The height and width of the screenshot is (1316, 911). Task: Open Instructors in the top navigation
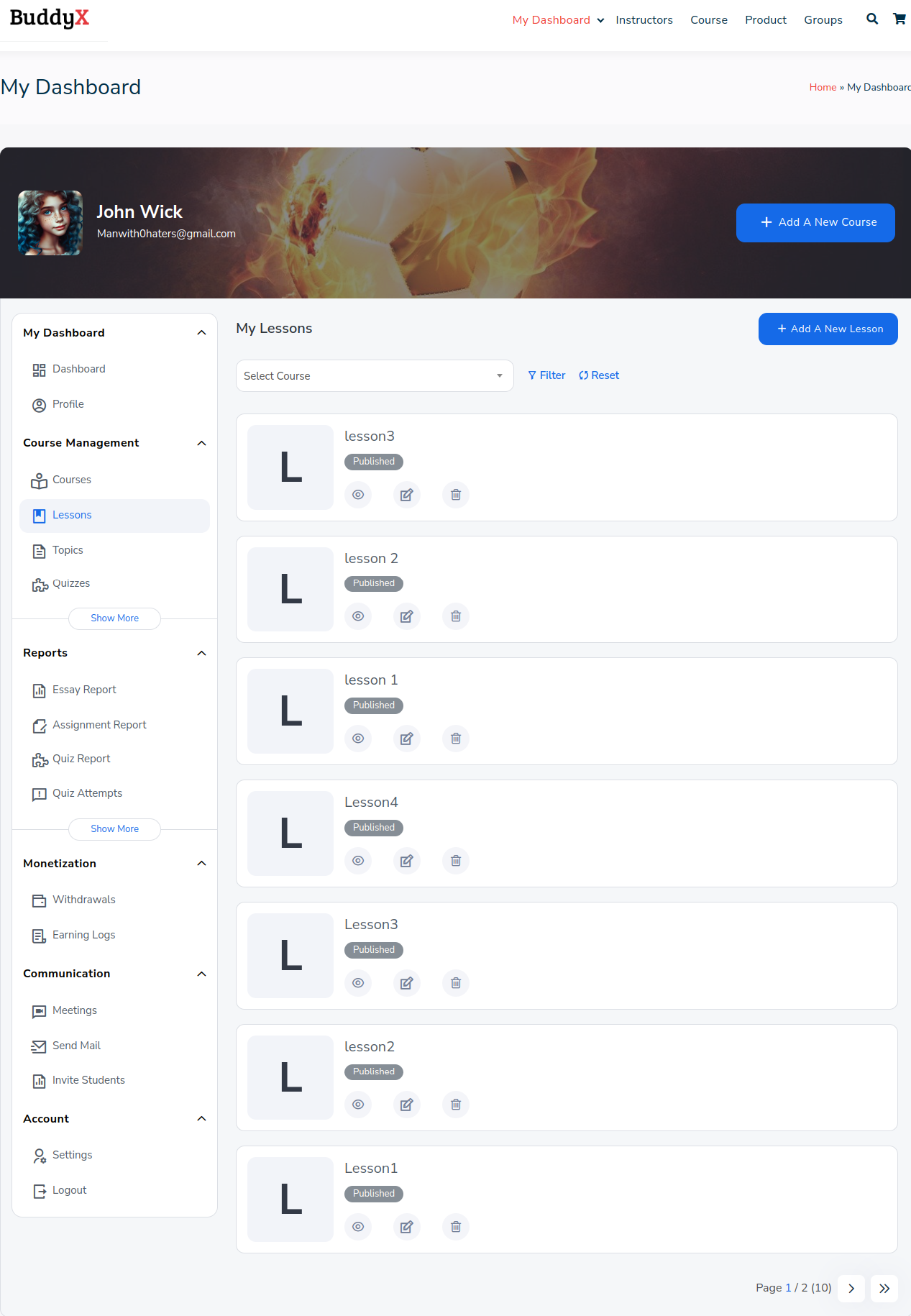tap(644, 20)
